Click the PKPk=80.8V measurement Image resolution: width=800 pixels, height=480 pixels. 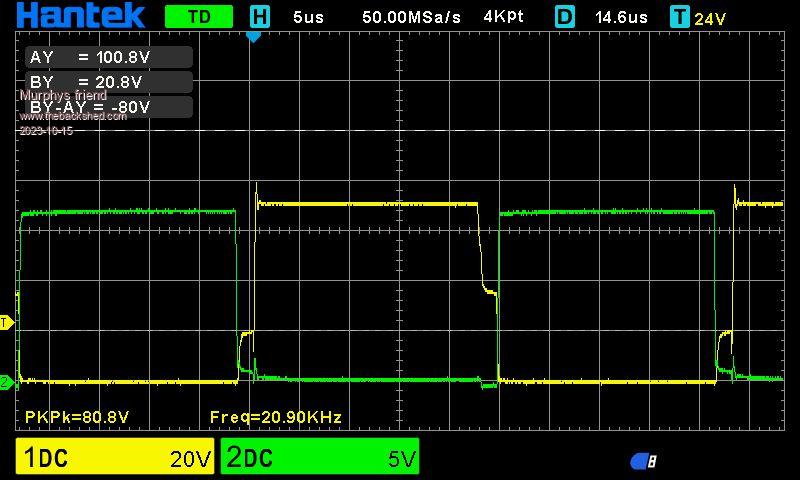click(x=77, y=417)
